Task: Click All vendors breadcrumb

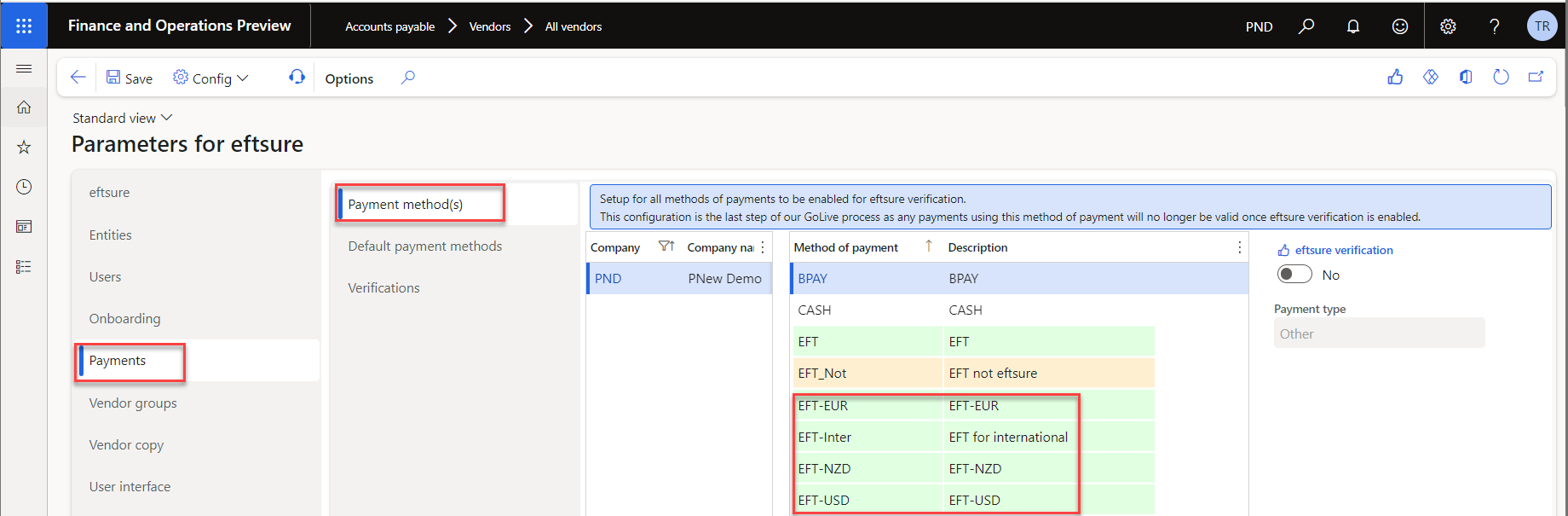Action: click(574, 26)
